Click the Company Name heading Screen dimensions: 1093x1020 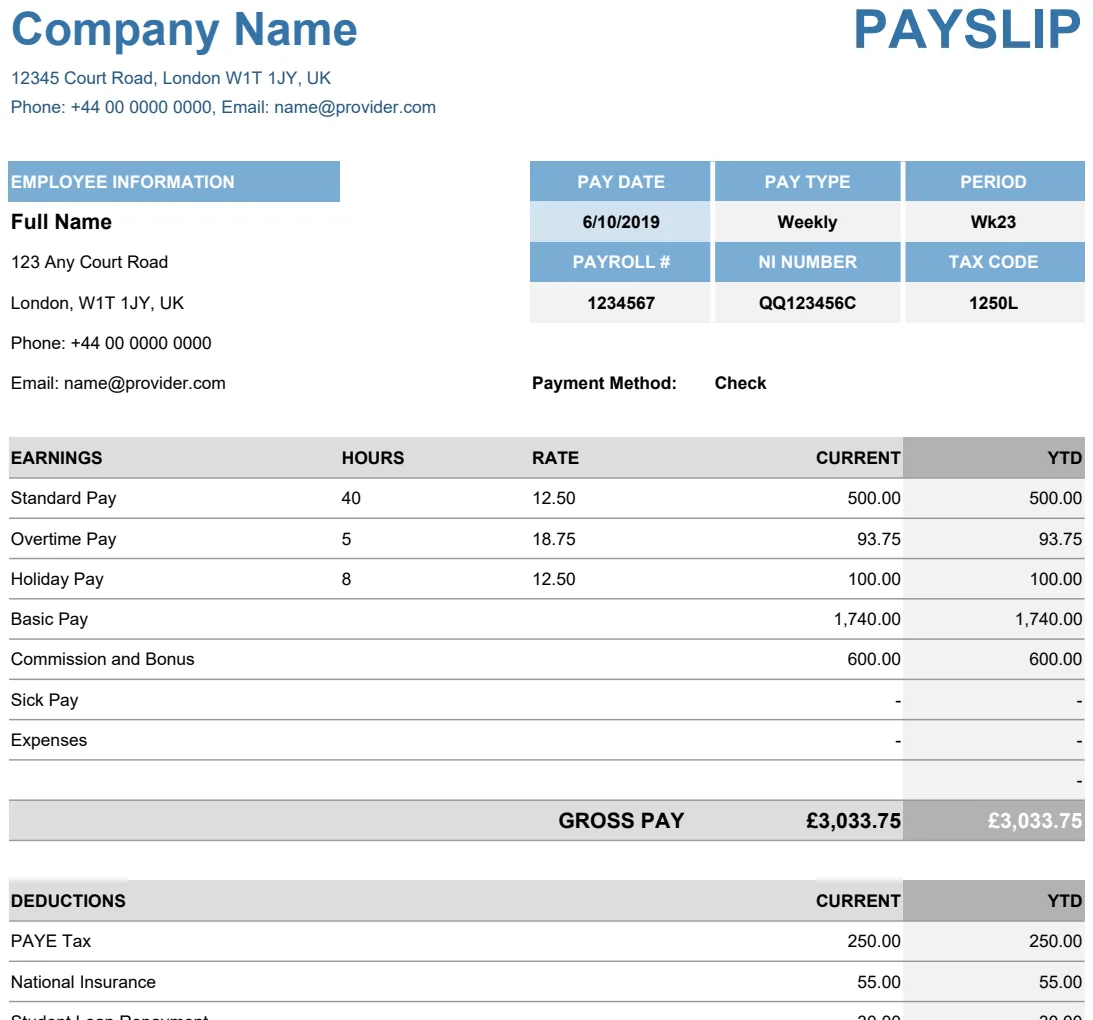pyautogui.click(x=184, y=31)
